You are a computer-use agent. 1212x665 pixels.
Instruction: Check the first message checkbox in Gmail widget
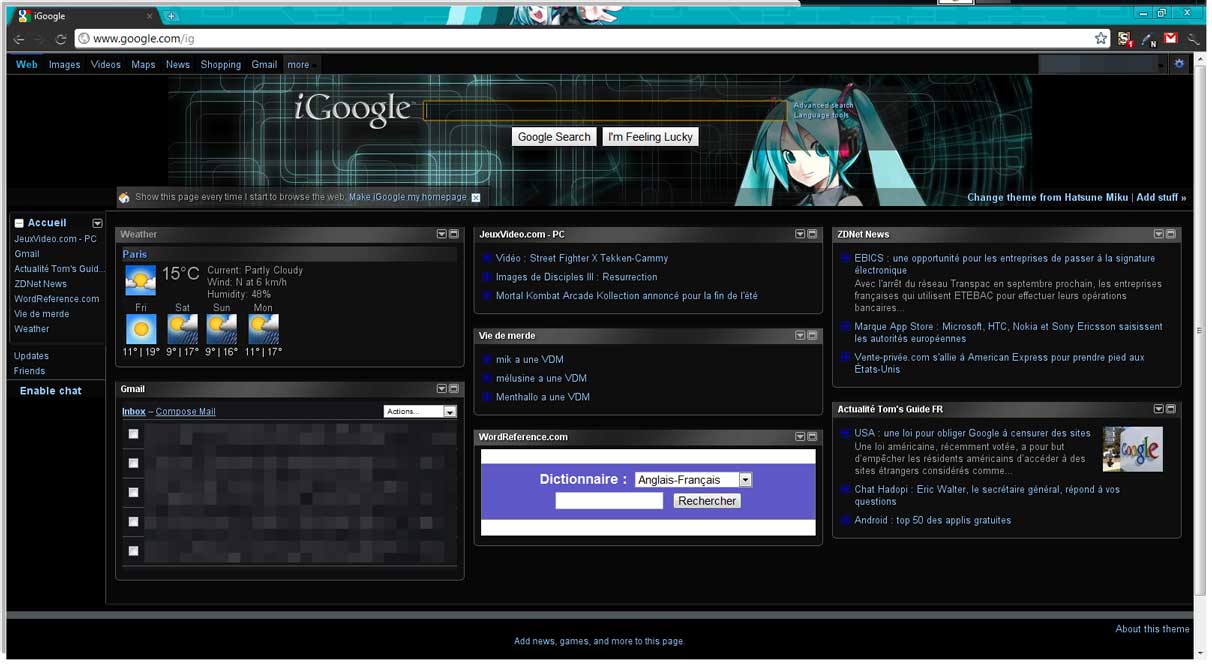133,434
